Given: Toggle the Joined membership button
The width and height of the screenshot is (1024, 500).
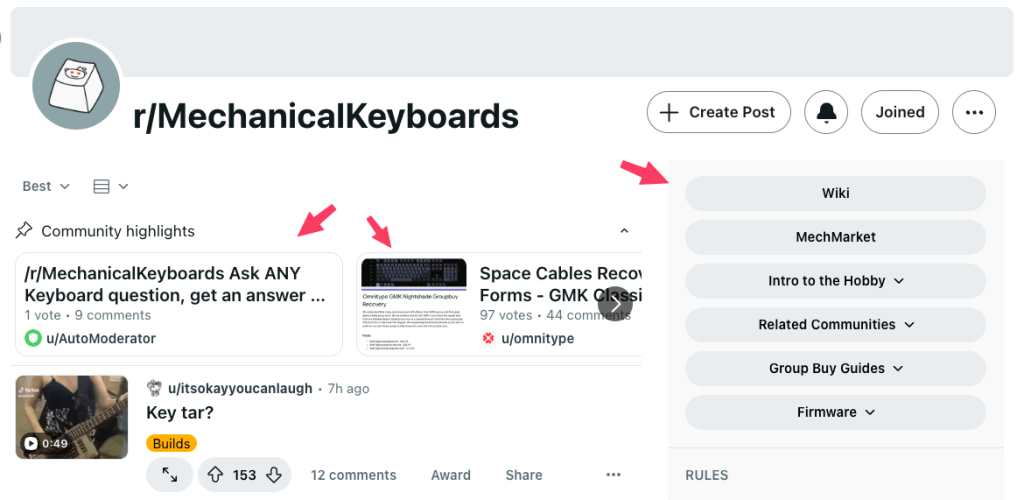Looking at the screenshot, I should coord(900,112).
